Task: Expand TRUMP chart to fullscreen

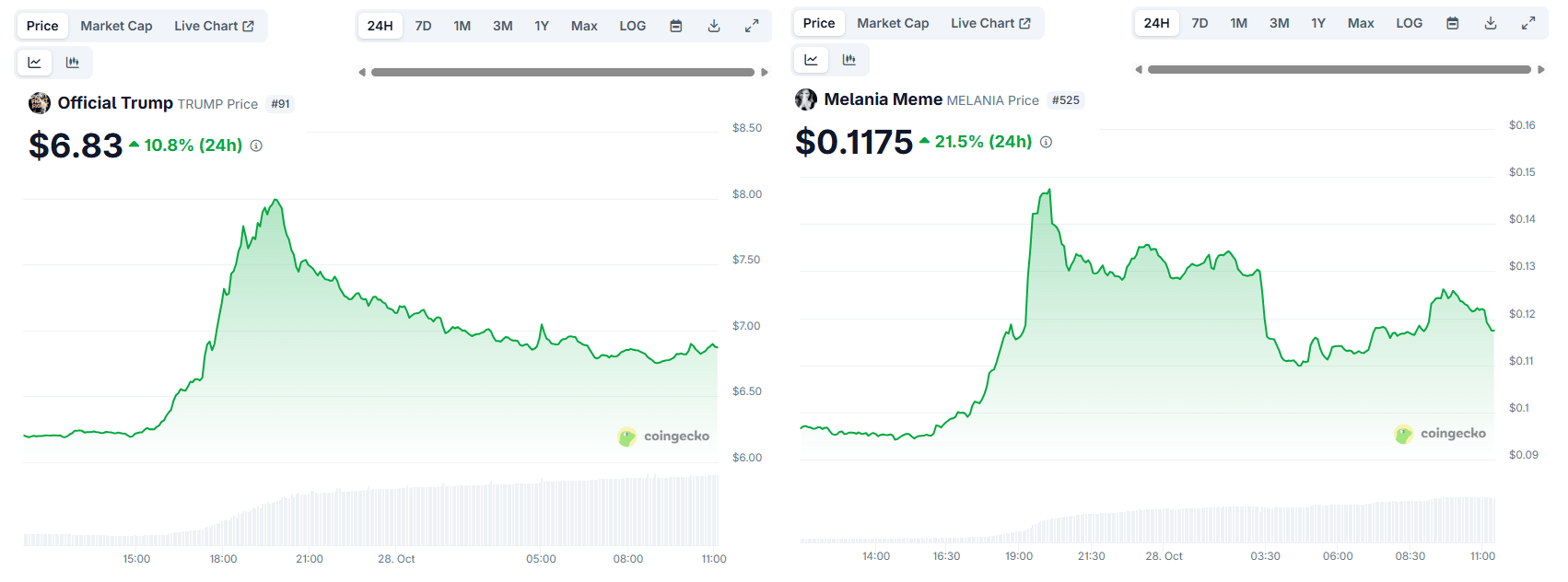Action: pos(752,26)
